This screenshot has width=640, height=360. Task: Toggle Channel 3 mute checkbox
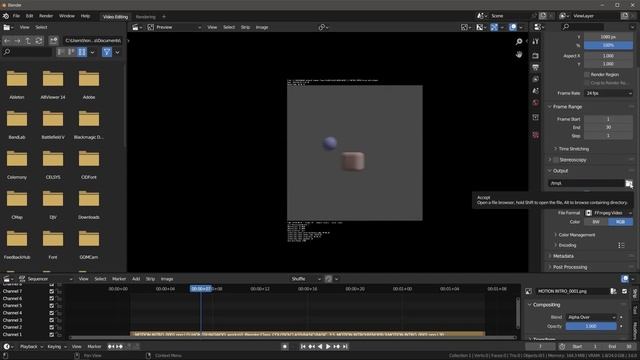pos(51,320)
